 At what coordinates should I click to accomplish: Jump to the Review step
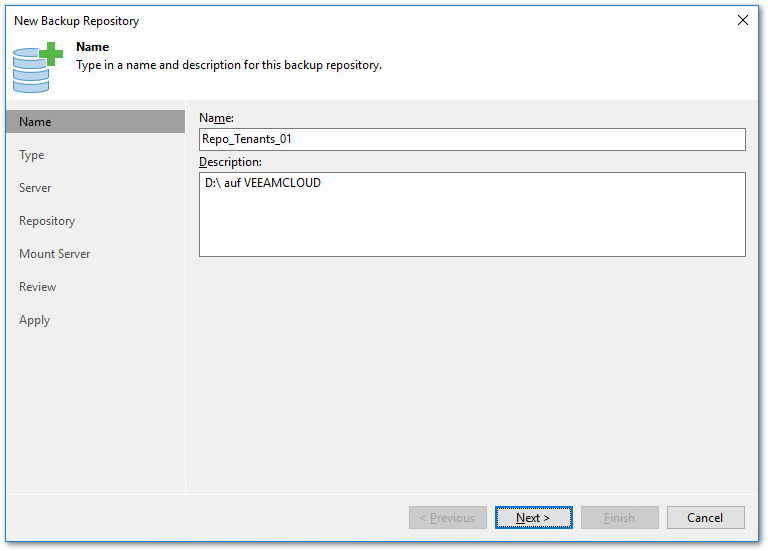pyautogui.click(x=38, y=287)
